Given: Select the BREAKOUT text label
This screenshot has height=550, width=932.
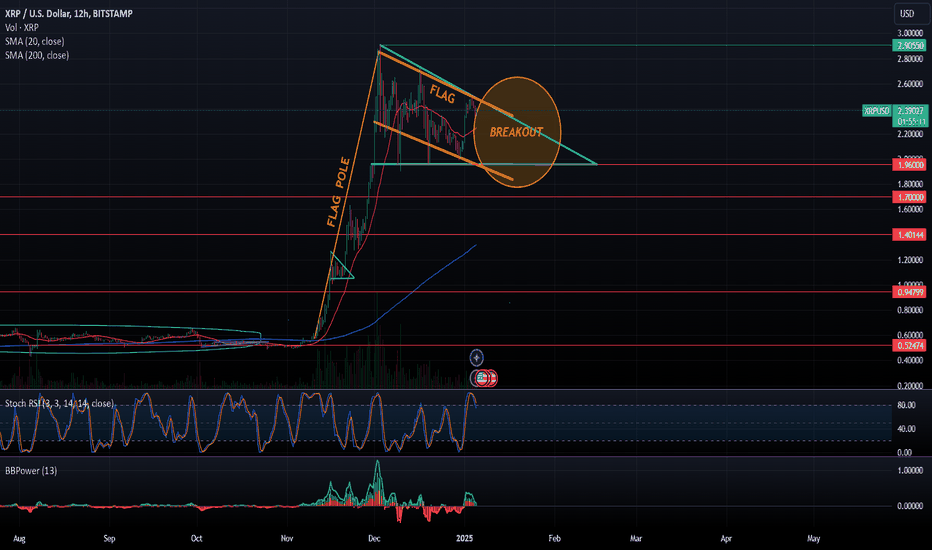Looking at the screenshot, I should (516, 132).
